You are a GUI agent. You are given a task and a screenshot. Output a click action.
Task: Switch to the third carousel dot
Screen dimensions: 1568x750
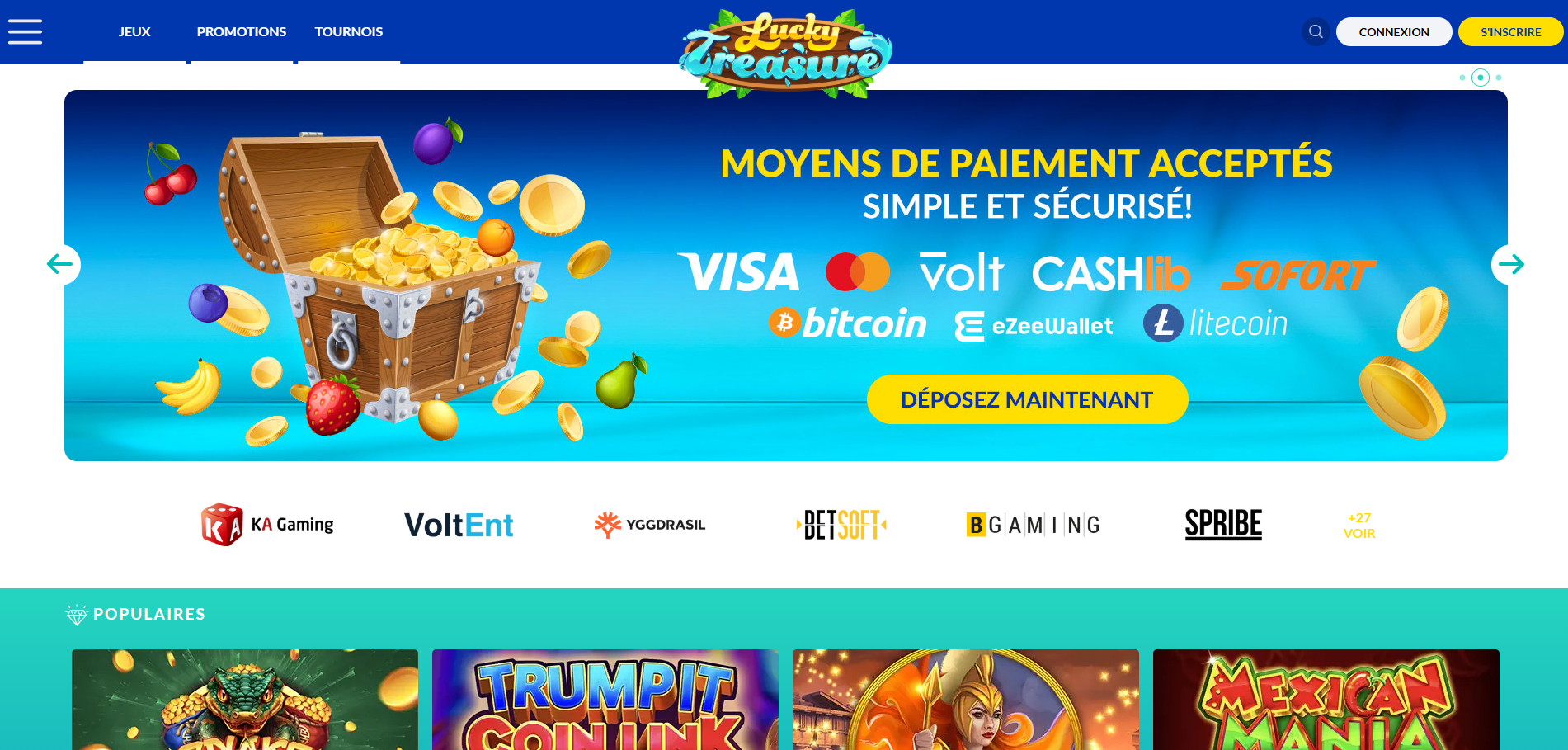tap(1499, 78)
